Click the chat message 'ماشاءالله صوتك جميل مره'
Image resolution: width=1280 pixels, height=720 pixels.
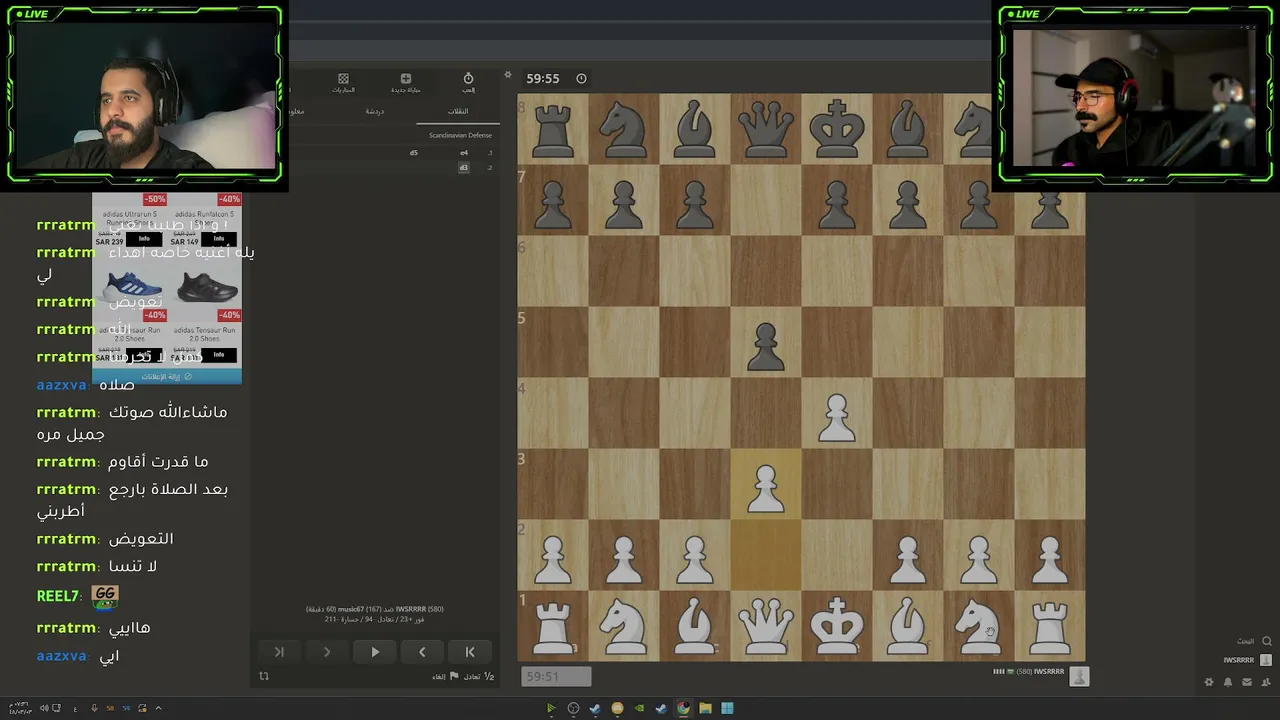(132, 423)
